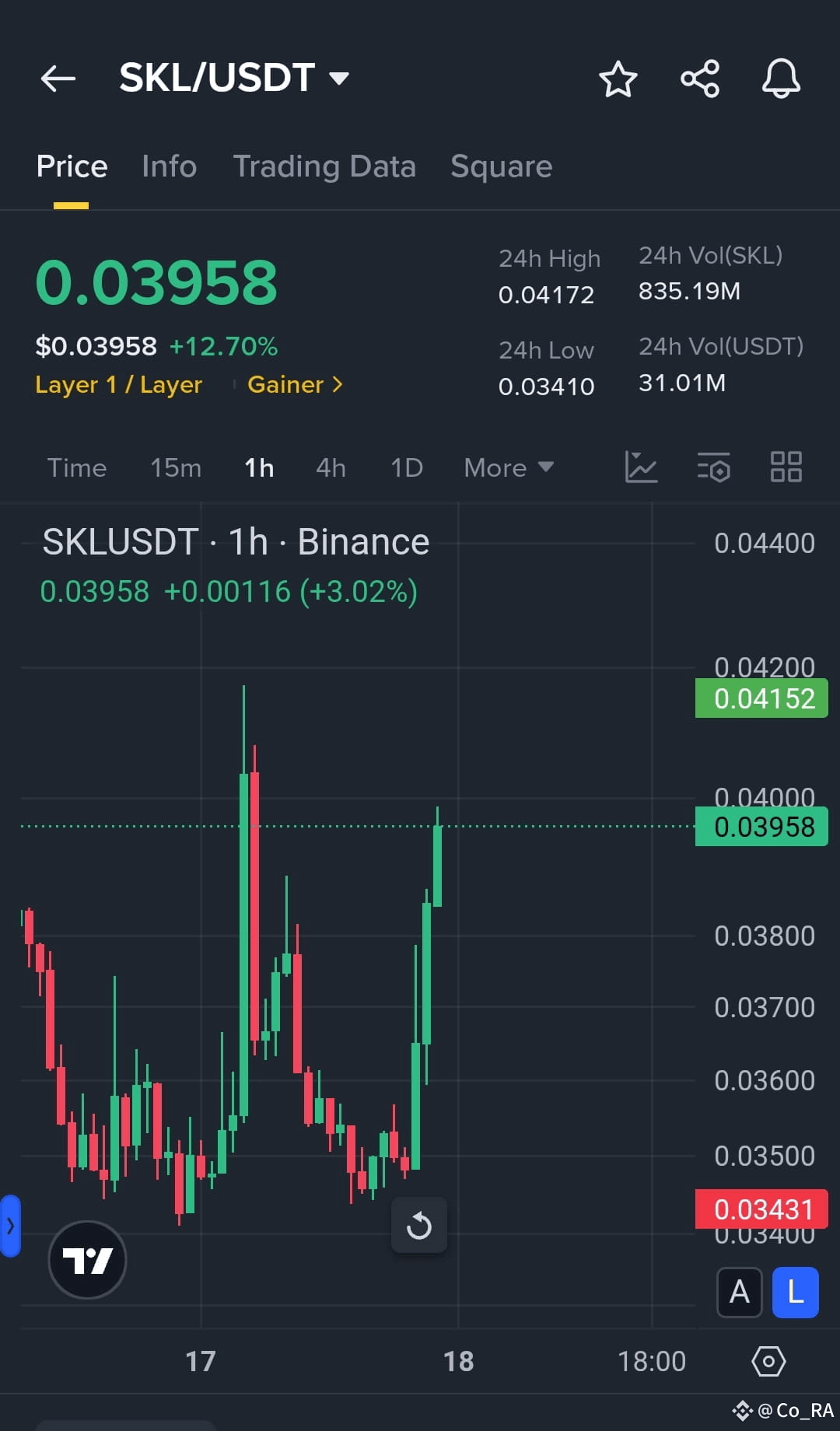The image size is (840, 1431).
Task: Open the Square tab
Action: pos(502,166)
